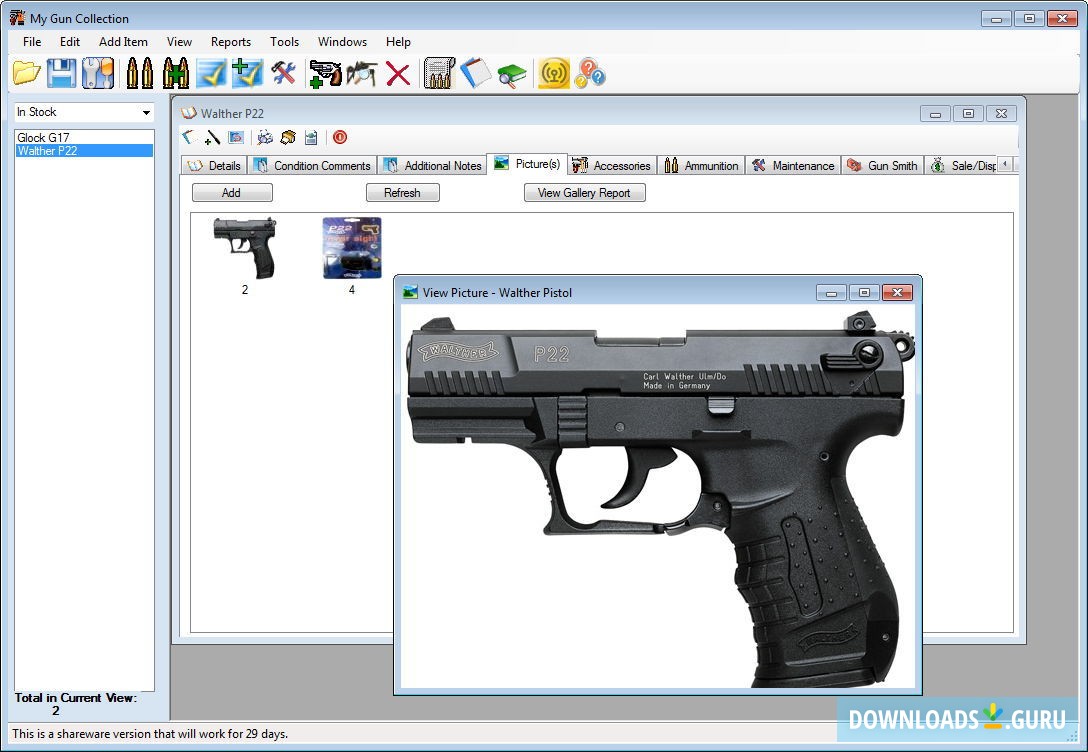1088x752 pixels.
Task: Open the wrench and screwdriver settings icon
Action: point(98,73)
